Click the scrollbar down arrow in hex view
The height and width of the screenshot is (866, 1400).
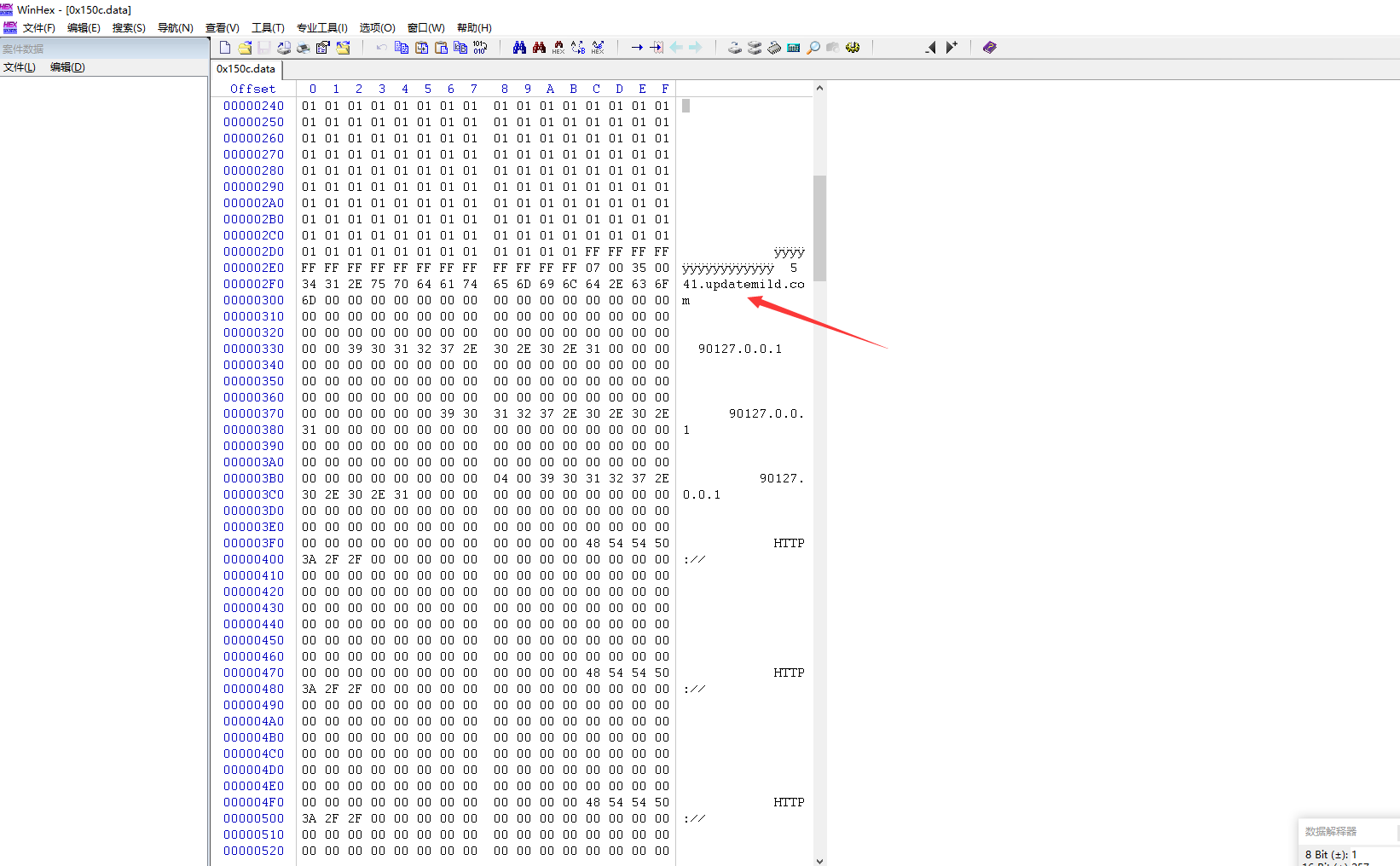click(819, 860)
